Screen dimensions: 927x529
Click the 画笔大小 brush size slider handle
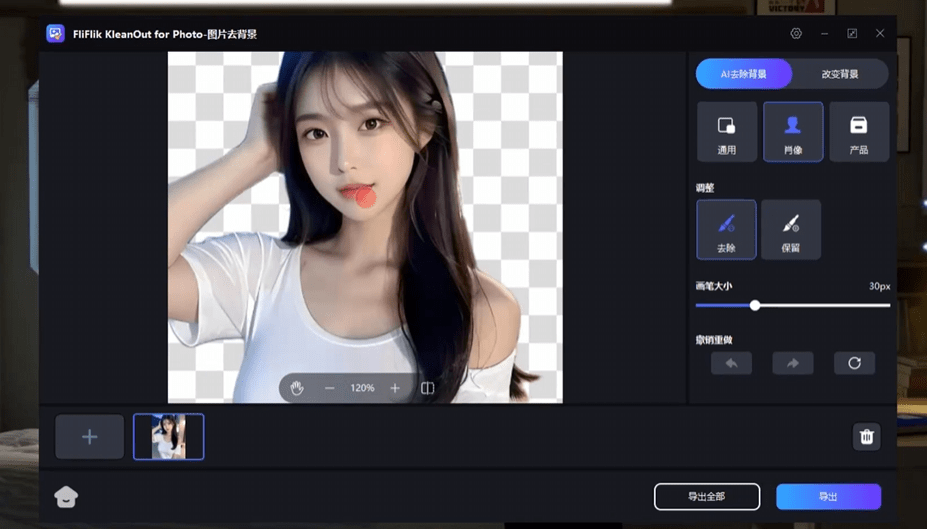tap(755, 305)
